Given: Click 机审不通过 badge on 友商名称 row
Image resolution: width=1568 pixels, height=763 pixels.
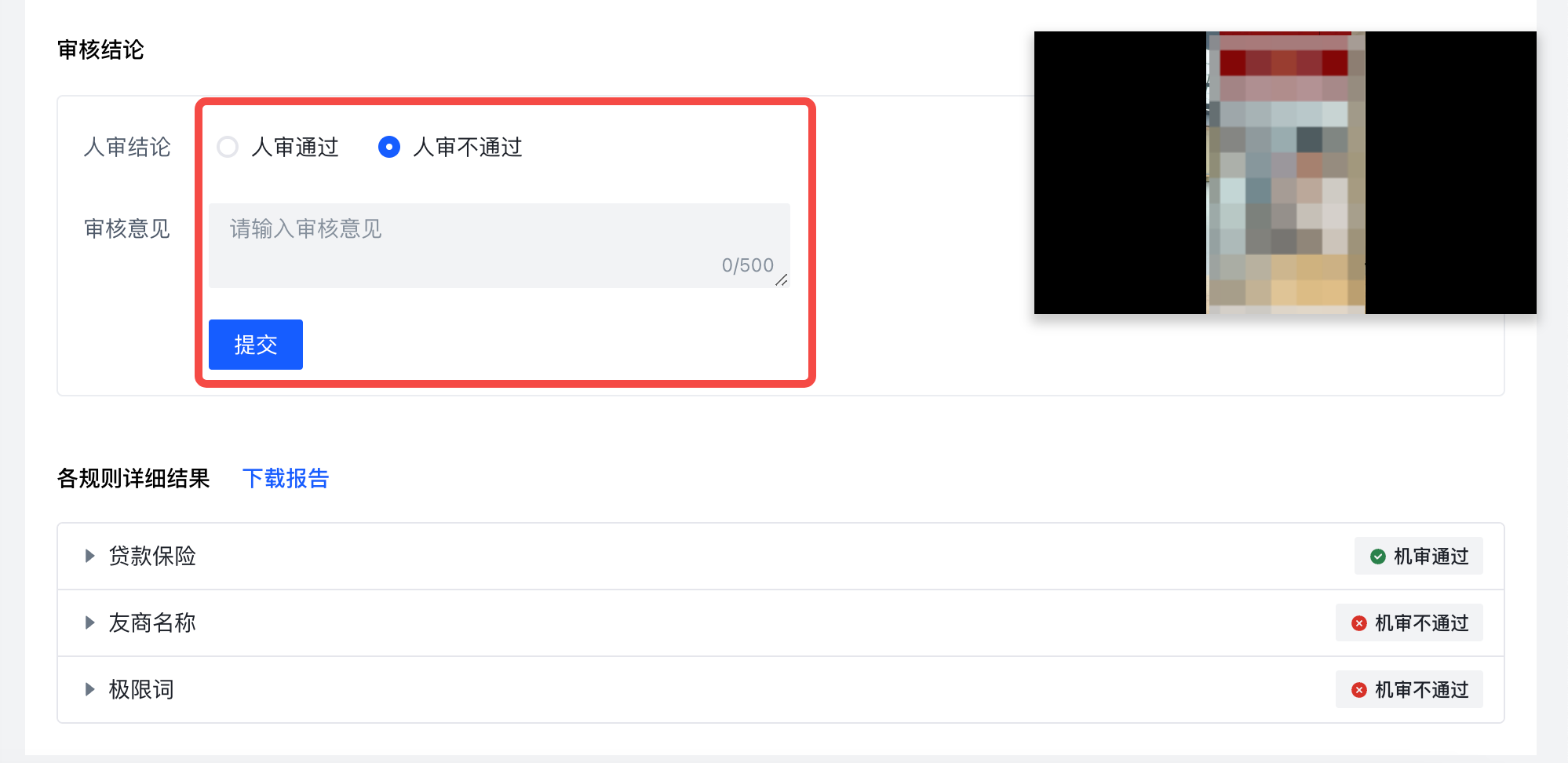Looking at the screenshot, I should pos(1409,622).
